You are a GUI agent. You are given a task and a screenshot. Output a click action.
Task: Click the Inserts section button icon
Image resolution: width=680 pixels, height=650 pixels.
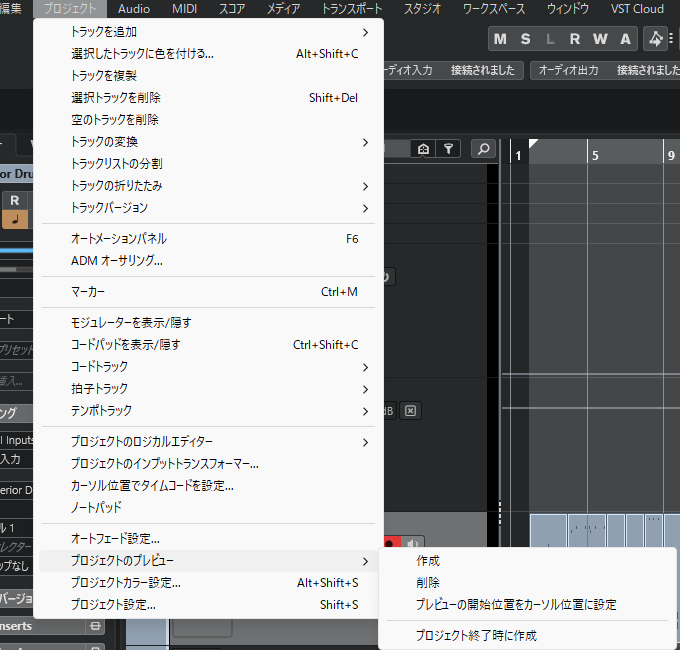(x=95, y=626)
